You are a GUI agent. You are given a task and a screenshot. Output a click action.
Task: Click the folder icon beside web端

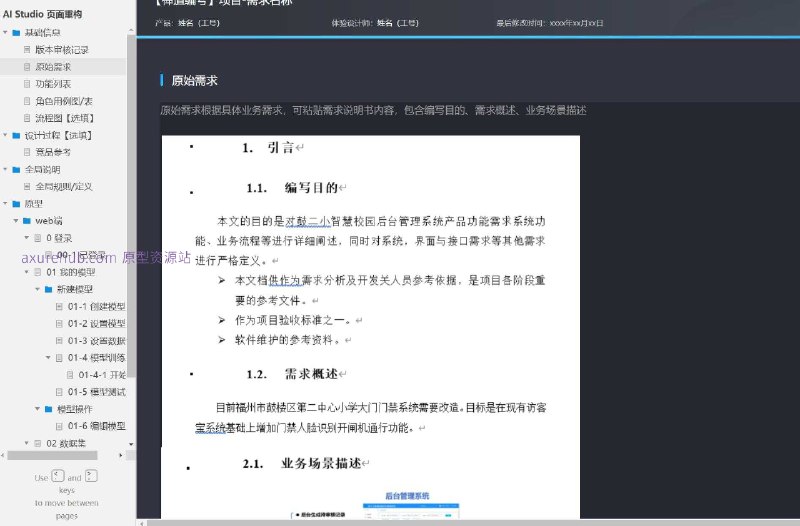(x=27, y=221)
